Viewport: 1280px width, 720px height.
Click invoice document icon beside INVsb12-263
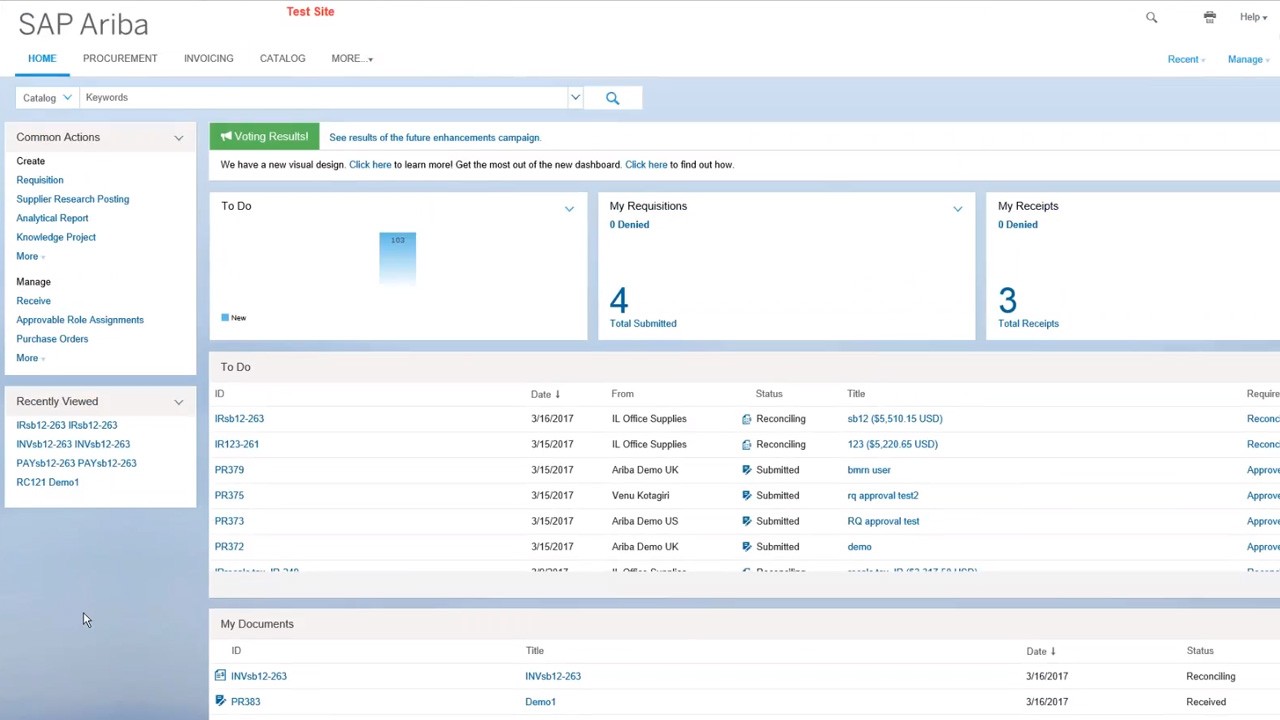click(220, 676)
